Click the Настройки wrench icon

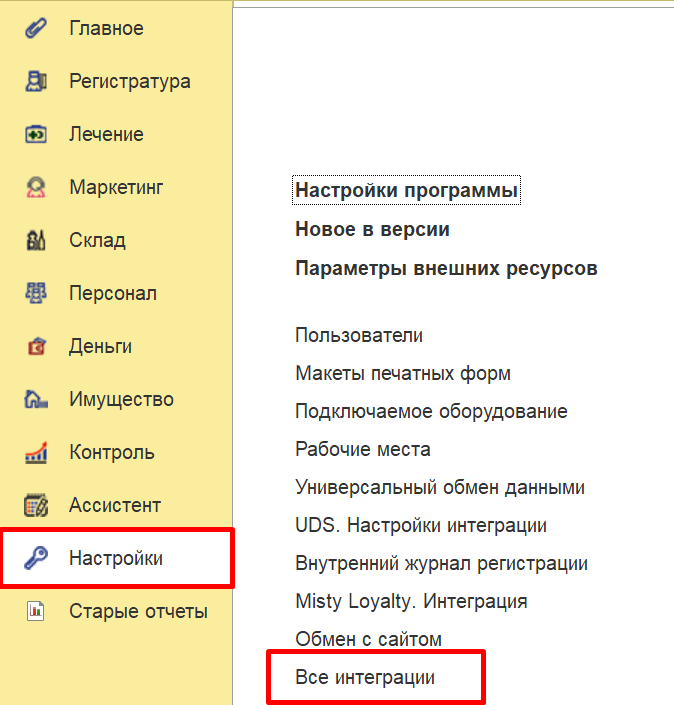tap(36, 558)
